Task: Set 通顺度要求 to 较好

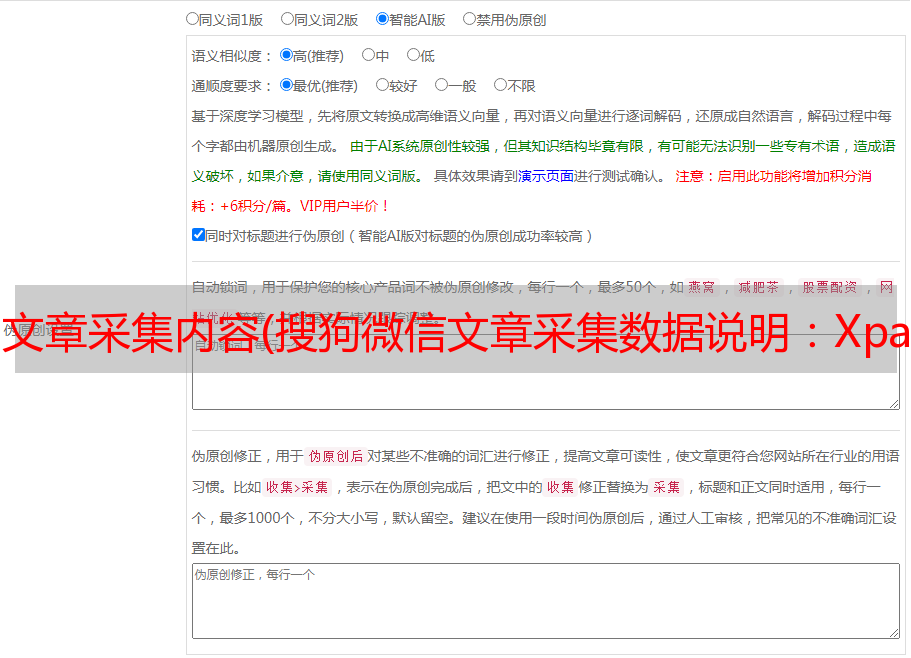Action: point(382,85)
